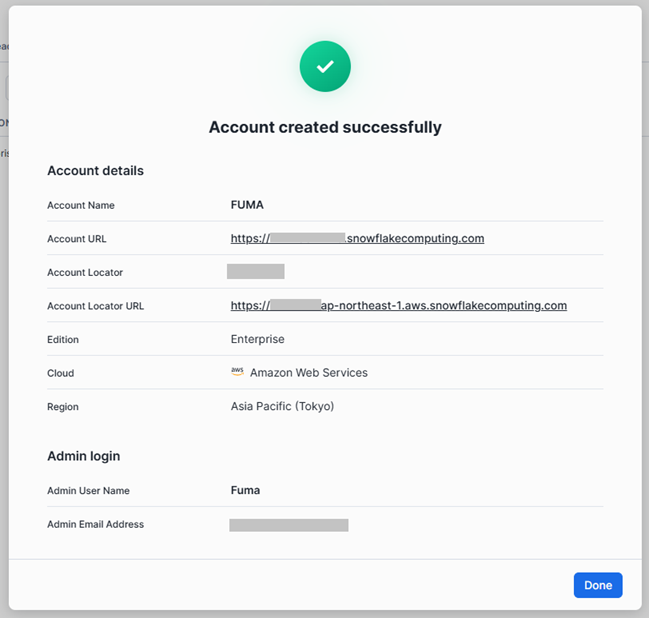Click the Region field label
The image size is (649, 618).
(63, 407)
